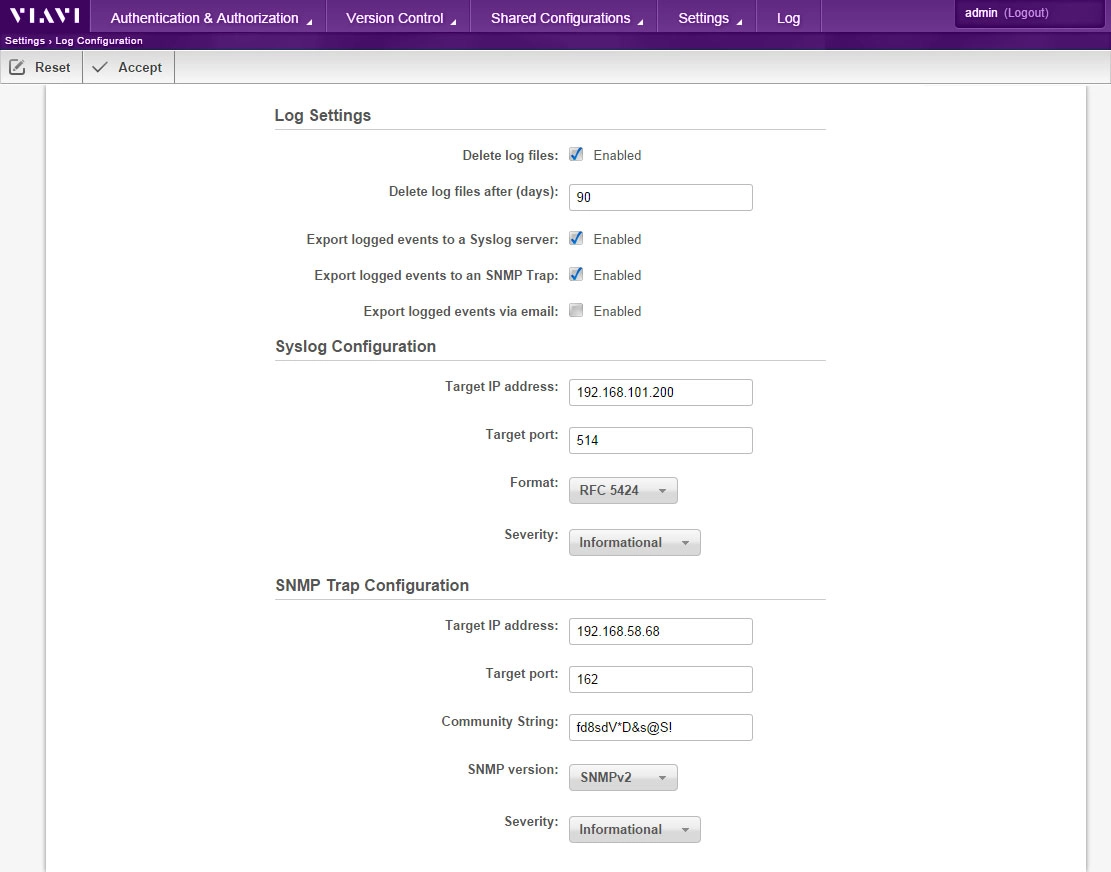This screenshot has height=872, width=1111.
Task: Click the Community String field
Action: coord(660,727)
